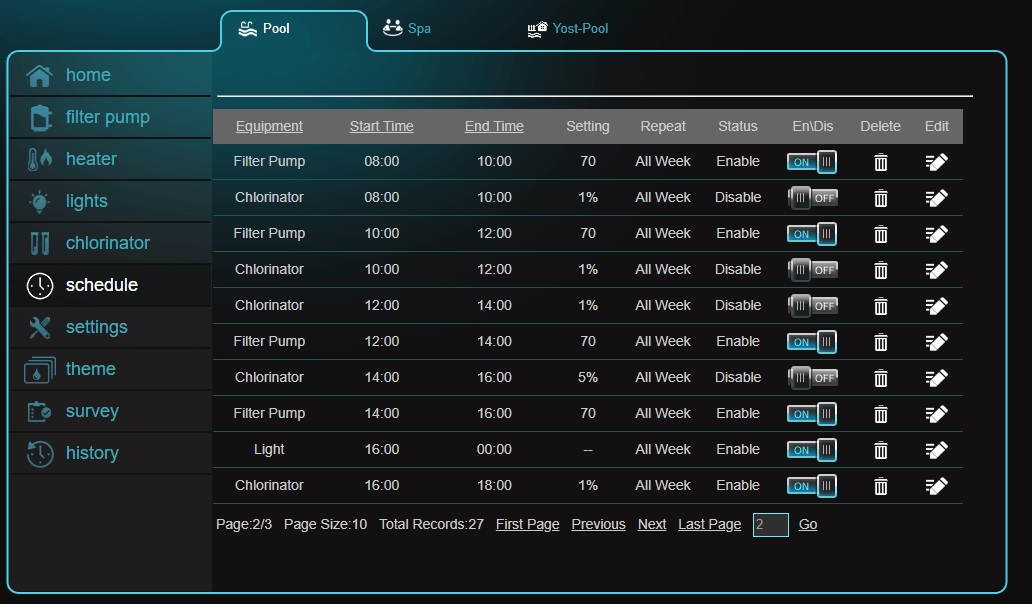Screen dimensions: 1032x604
Task: Jump to the Last Page
Action: pyautogui.click(x=710, y=524)
